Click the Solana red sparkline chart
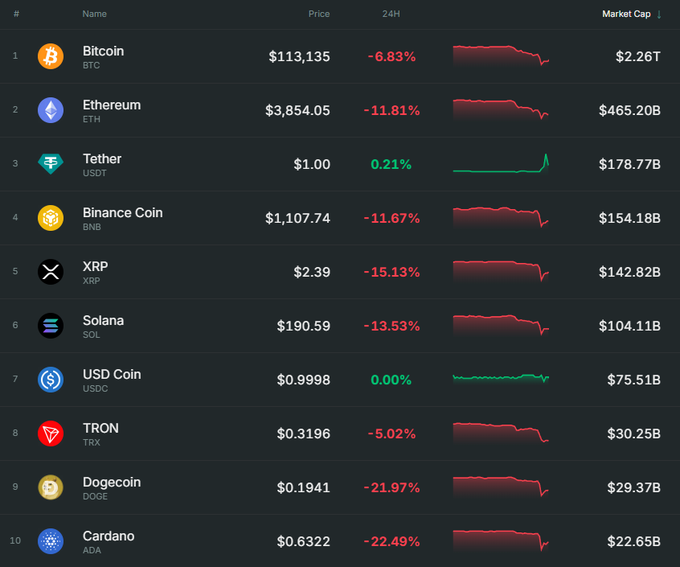Screen dimensions: 680x567 [500, 326]
